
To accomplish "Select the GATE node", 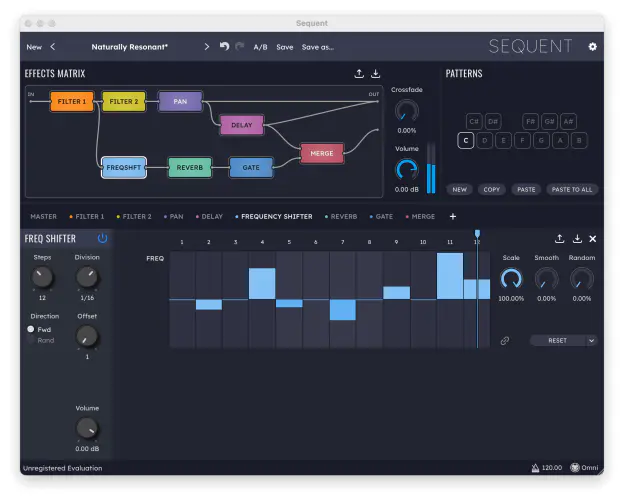I will pyautogui.click(x=251, y=168).
